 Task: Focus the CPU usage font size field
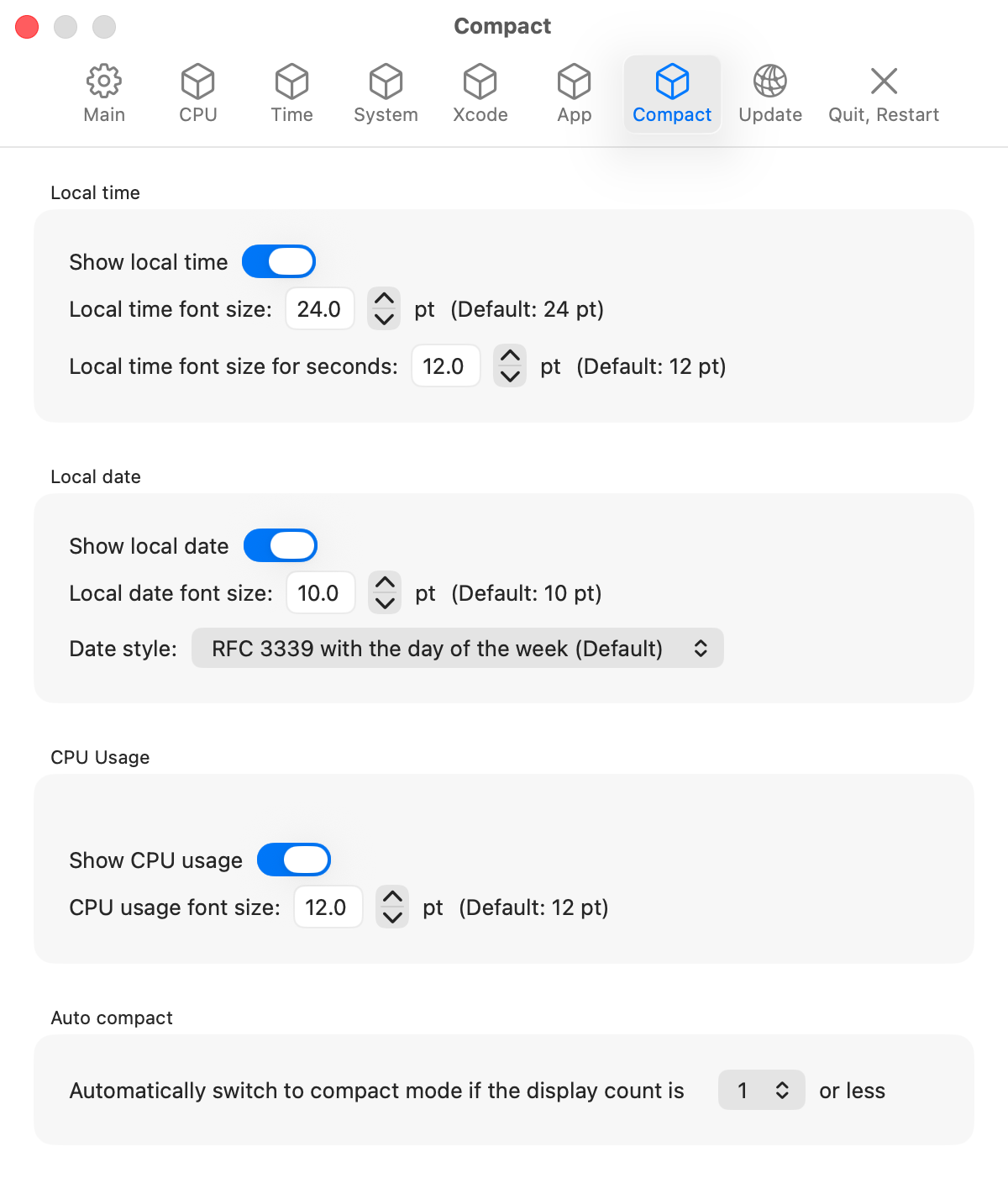327,907
